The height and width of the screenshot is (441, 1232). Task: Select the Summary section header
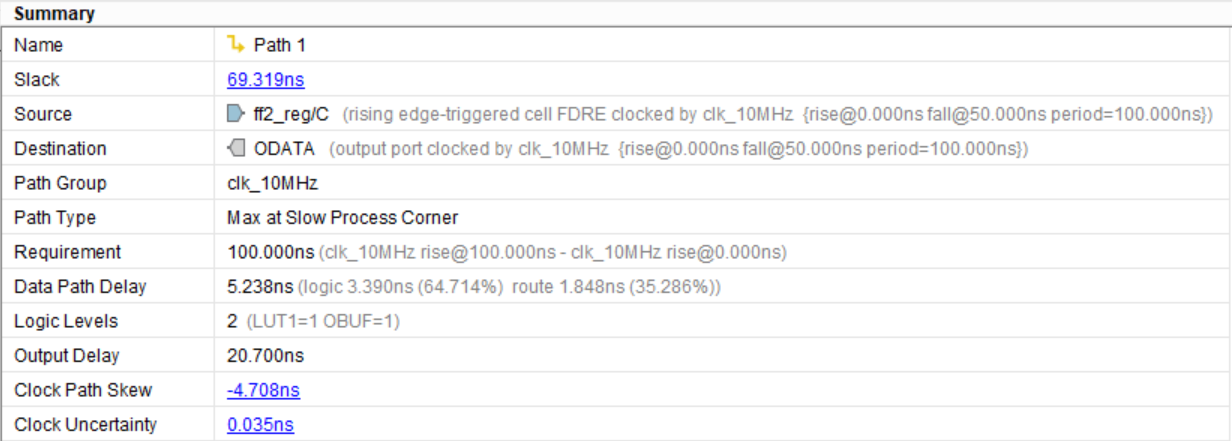coord(54,14)
